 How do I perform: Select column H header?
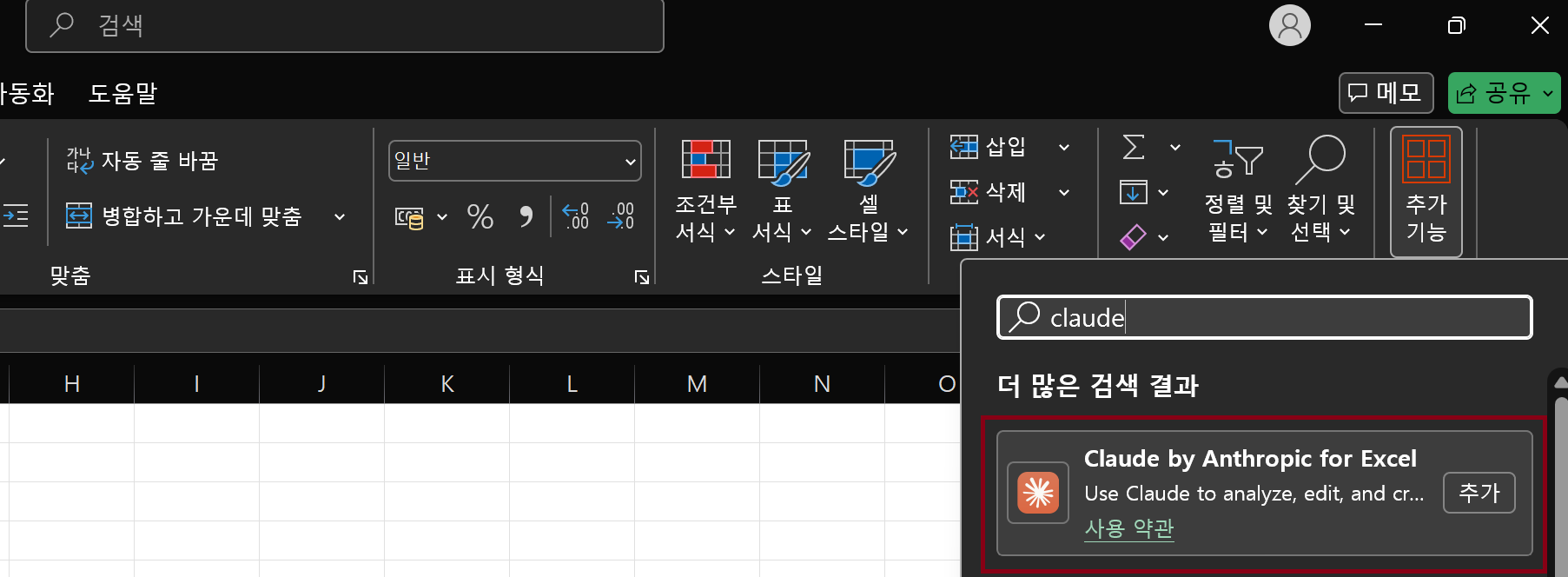tap(72, 384)
